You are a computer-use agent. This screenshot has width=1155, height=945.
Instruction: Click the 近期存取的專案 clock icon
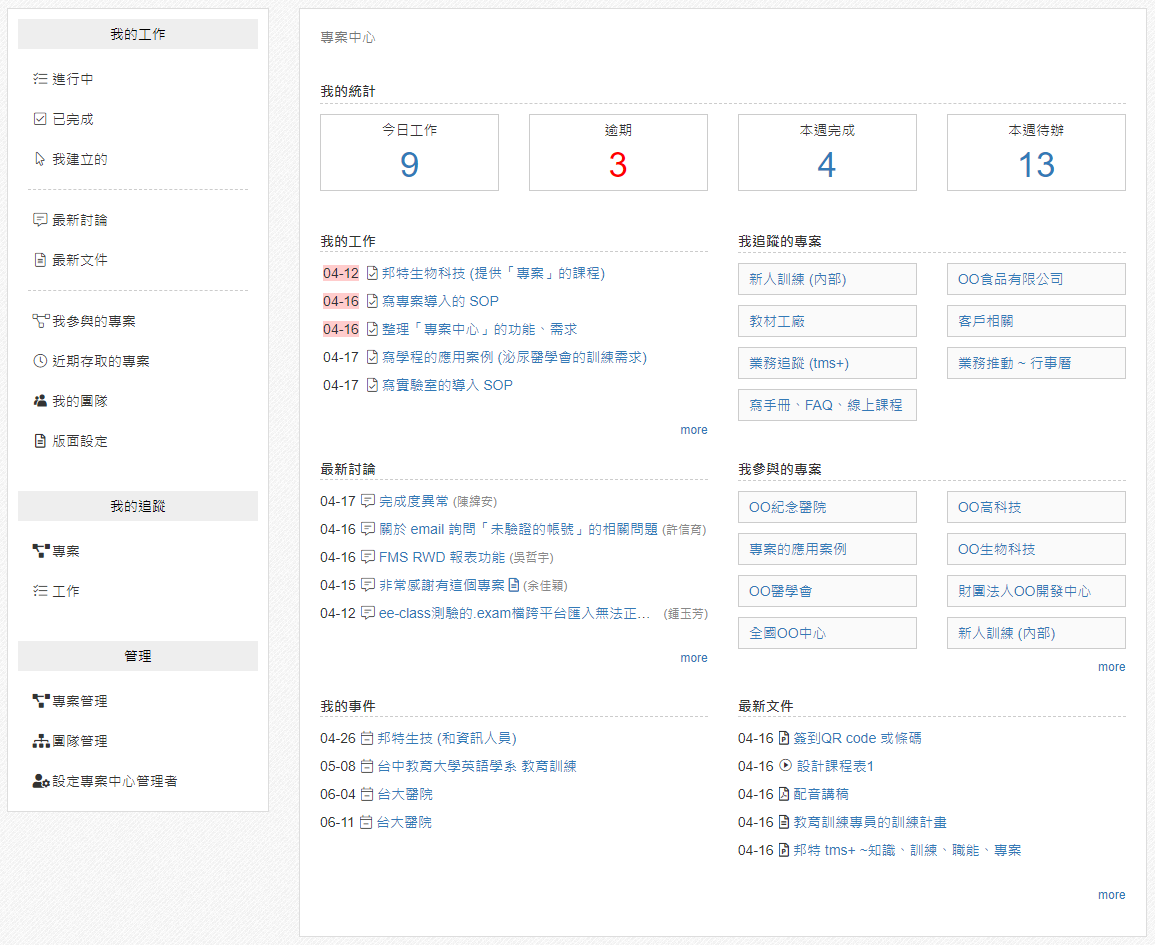pyautogui.click(x=40, y=361)
